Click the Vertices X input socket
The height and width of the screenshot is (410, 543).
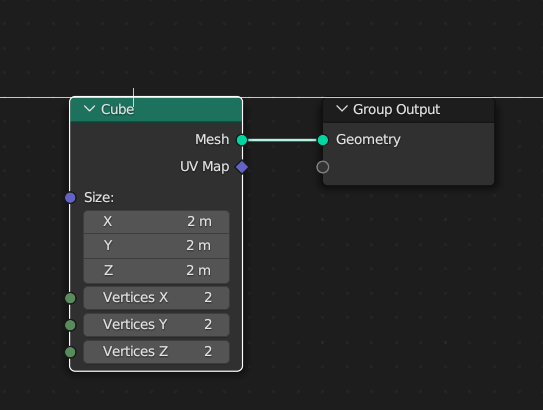(70, 298)
